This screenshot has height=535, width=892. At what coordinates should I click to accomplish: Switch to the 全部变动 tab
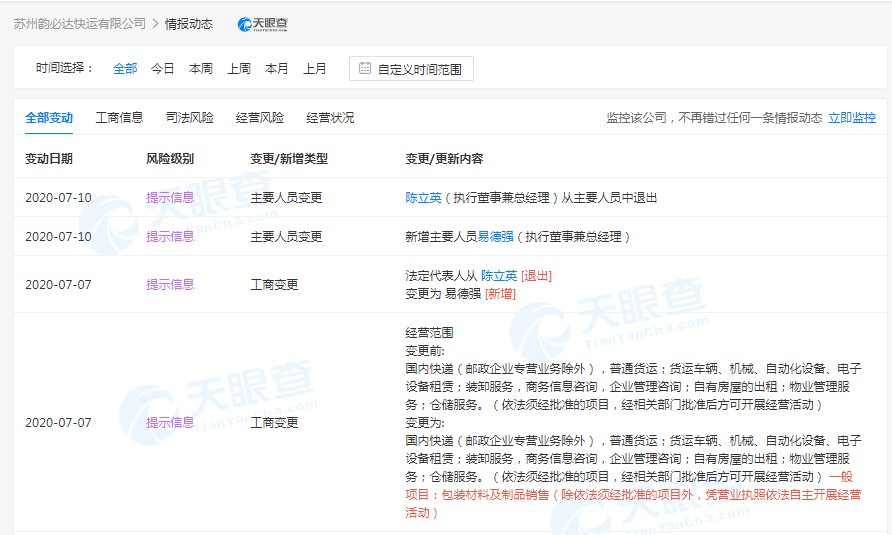49,118
